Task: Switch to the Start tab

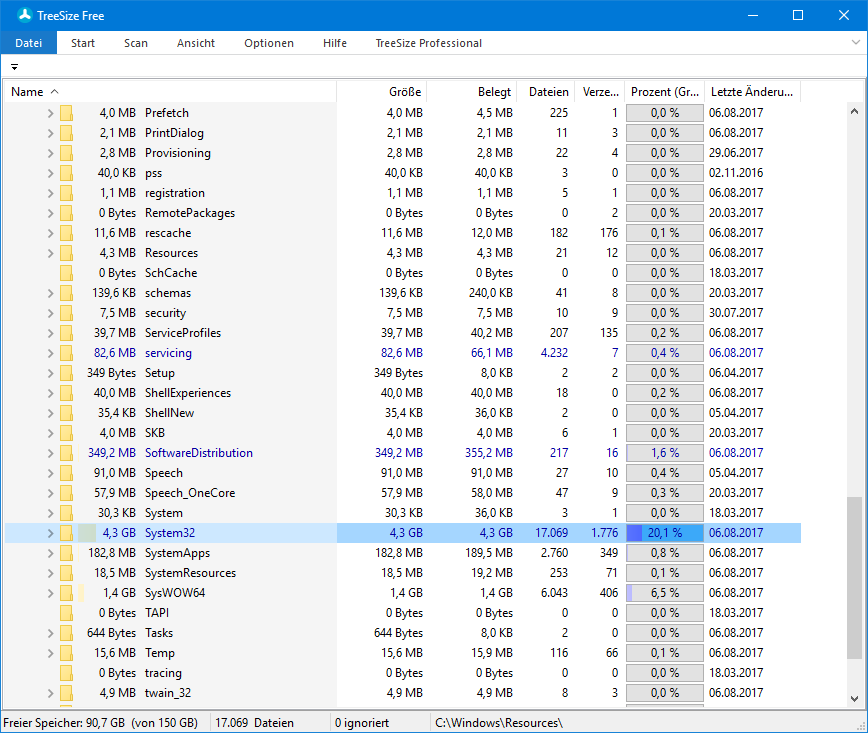Action: coord(82,43)
